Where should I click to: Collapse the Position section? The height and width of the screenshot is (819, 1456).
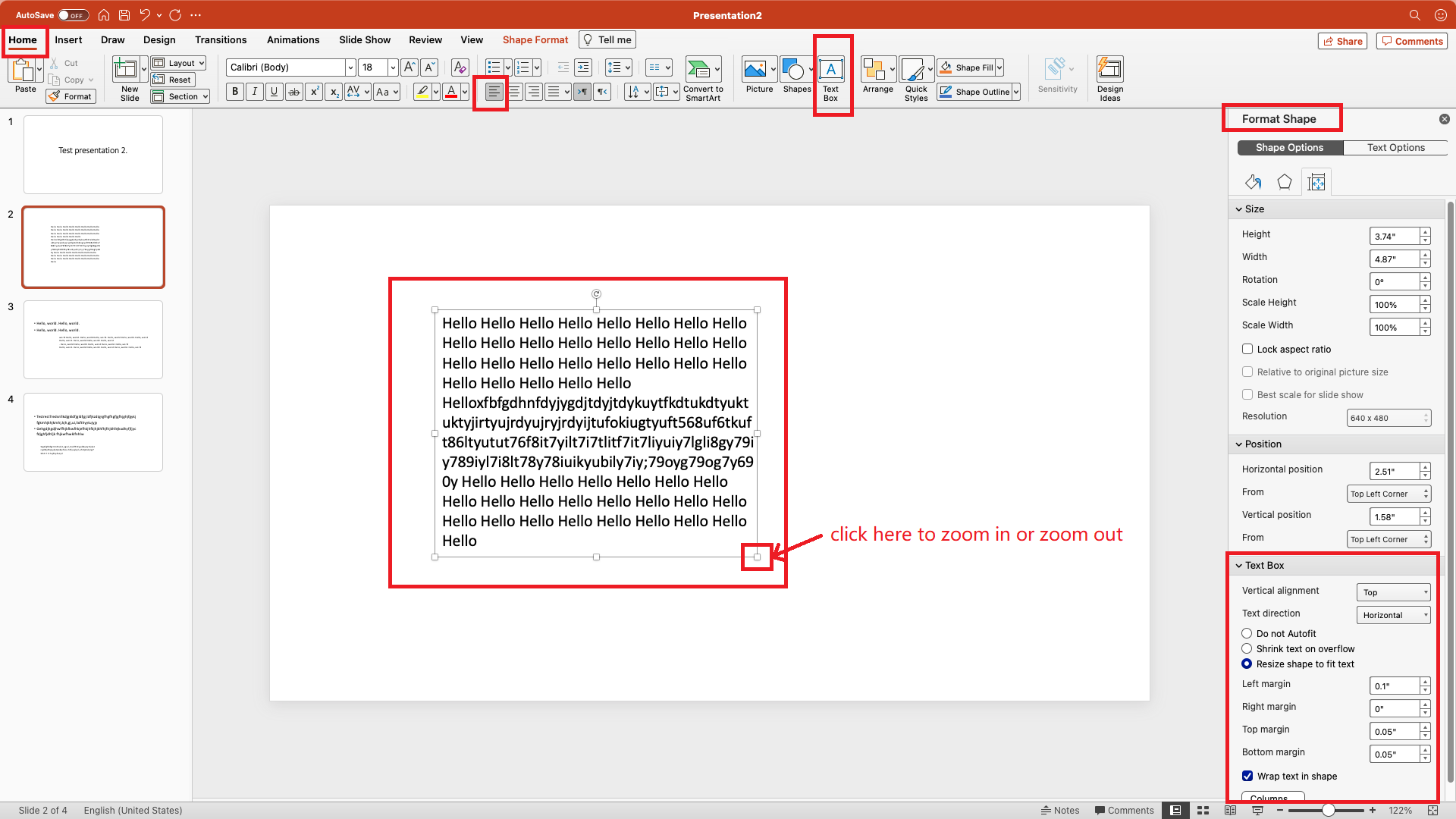[1239, 444]
